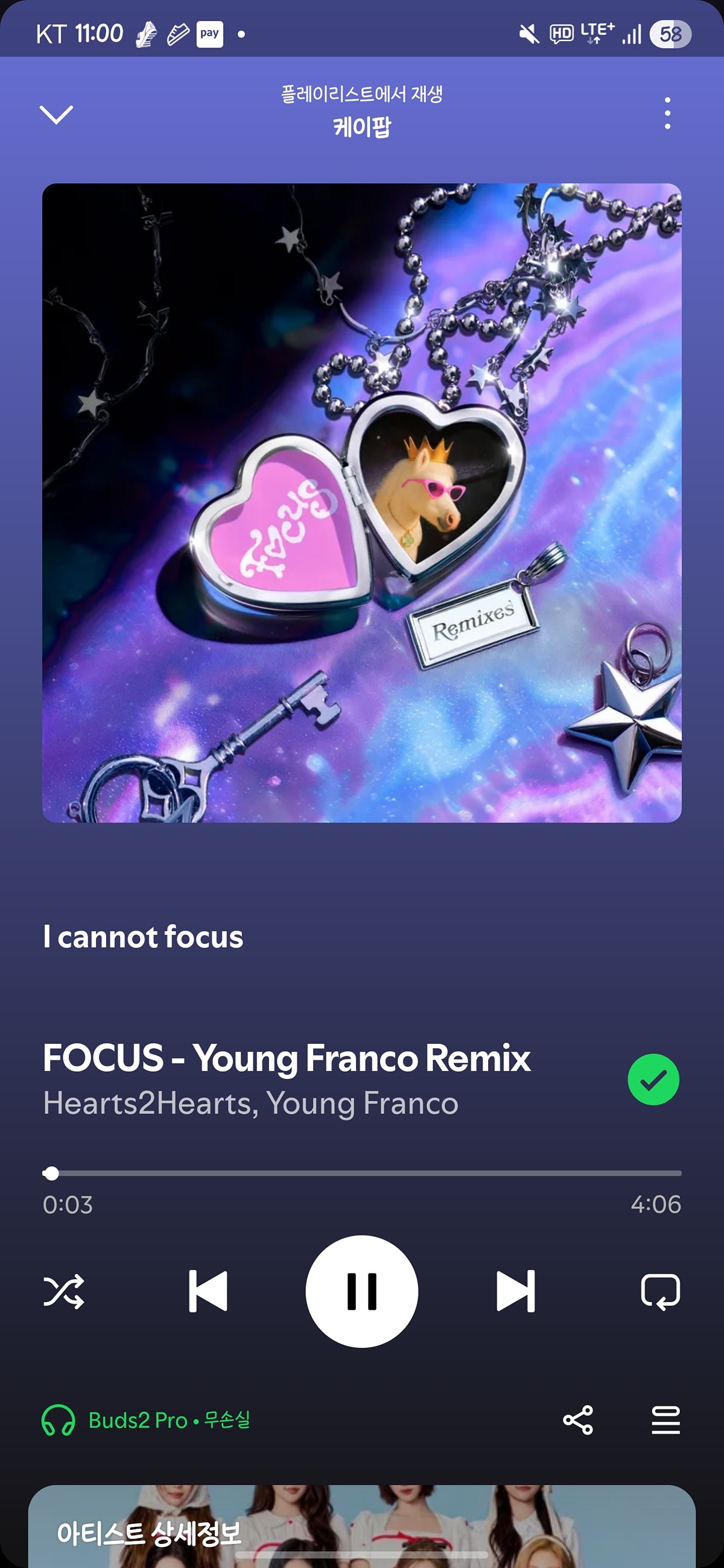
Task: Tap the pay icon in status bar
Action: point(209,34)
